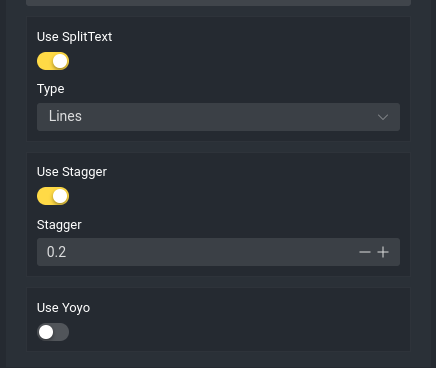Image resolution: width=436 pixels, height=368 pixels.
Task: Click the white knob of Use Yoyo switch
Action: click(46, 332)
